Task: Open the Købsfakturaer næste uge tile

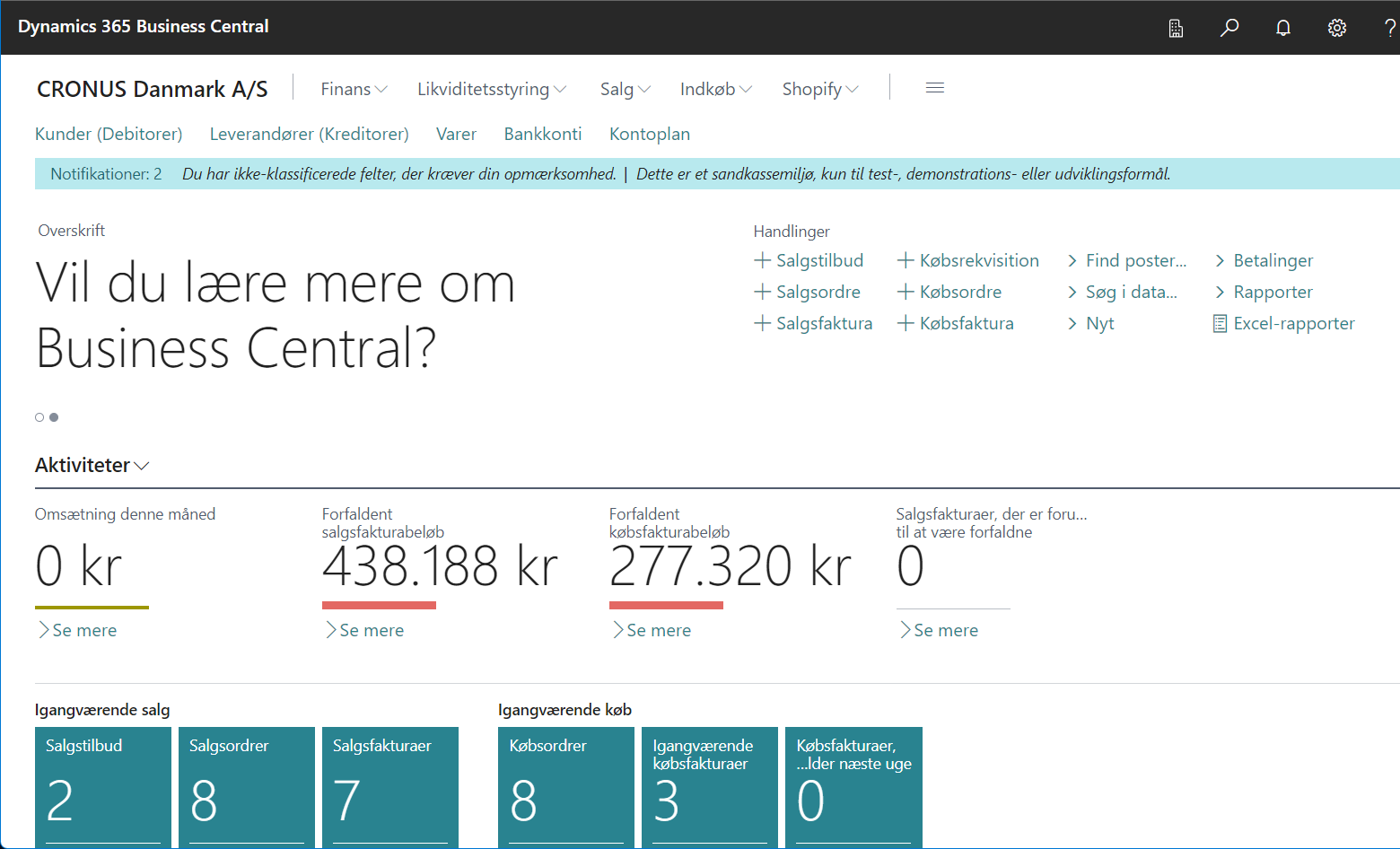Action: [x=853, y=787]
